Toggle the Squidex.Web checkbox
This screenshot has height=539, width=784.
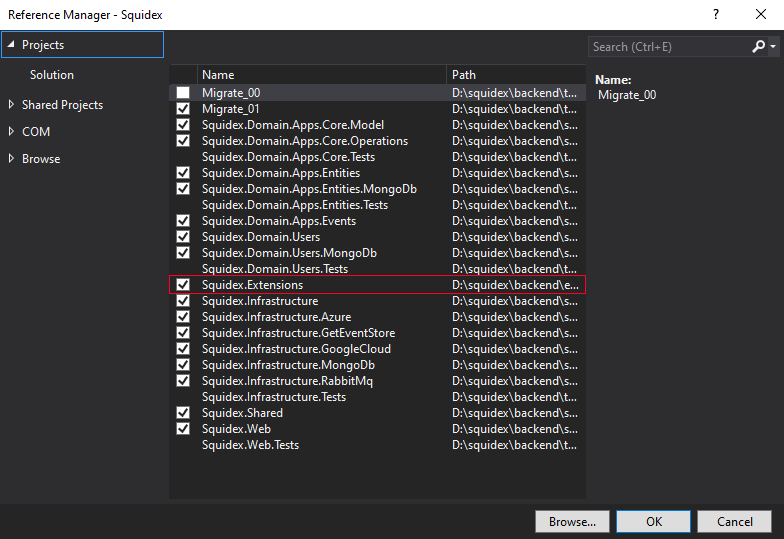(x=183, y=428)
